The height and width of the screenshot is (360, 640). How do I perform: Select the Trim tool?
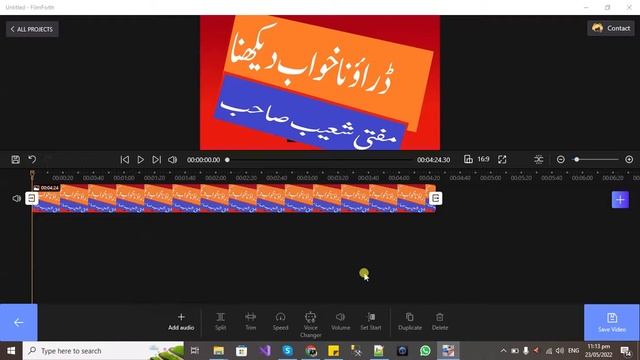251,322
